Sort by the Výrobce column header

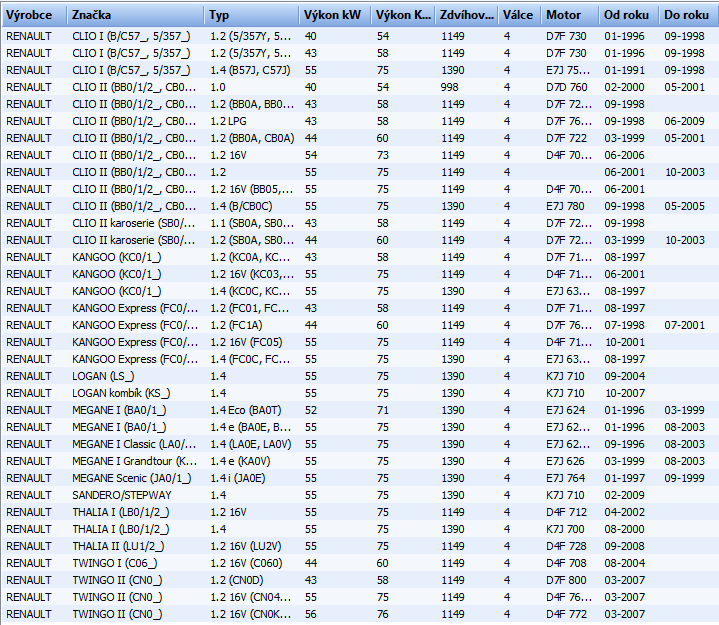(34, 15)
